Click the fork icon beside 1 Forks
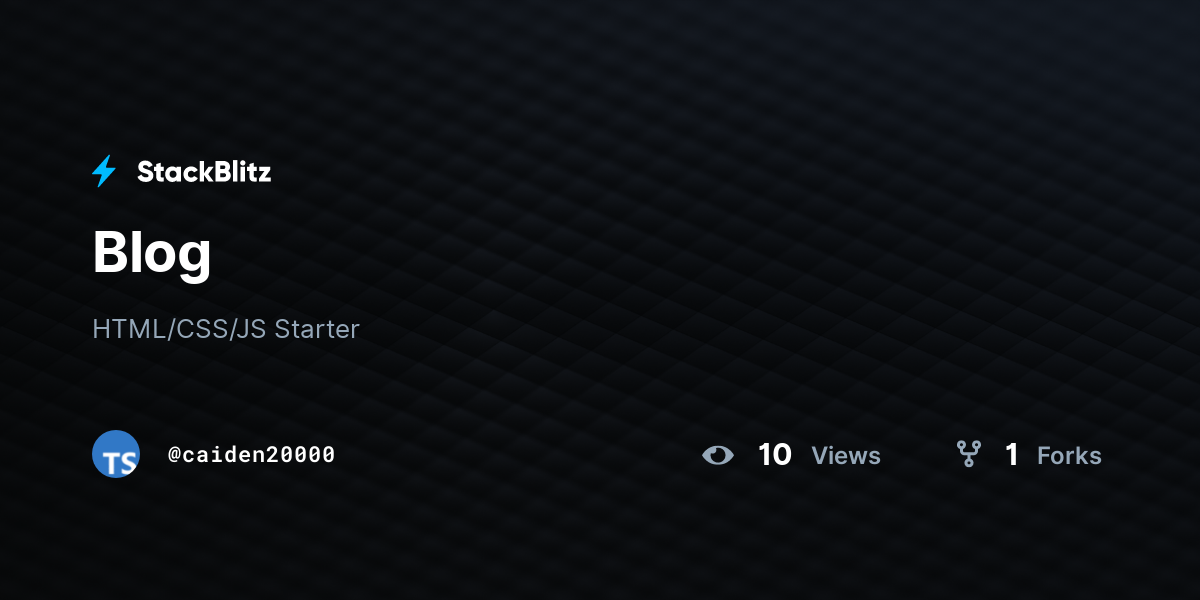Screen dimensions: 1200x600 [968, 455]
